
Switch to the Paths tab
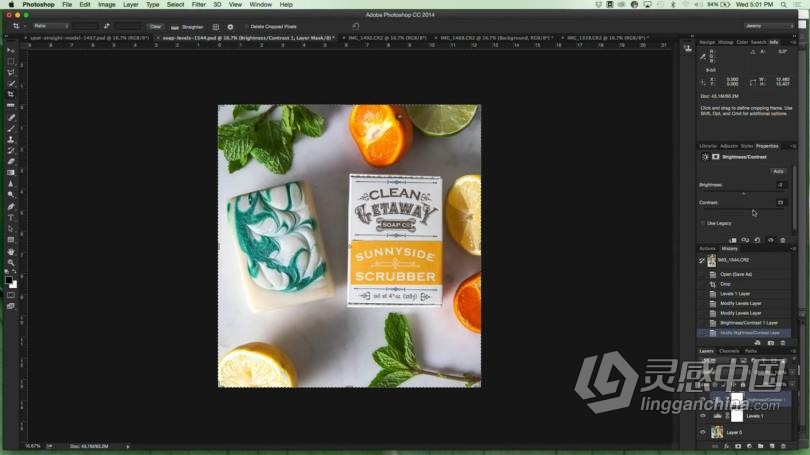751,351
